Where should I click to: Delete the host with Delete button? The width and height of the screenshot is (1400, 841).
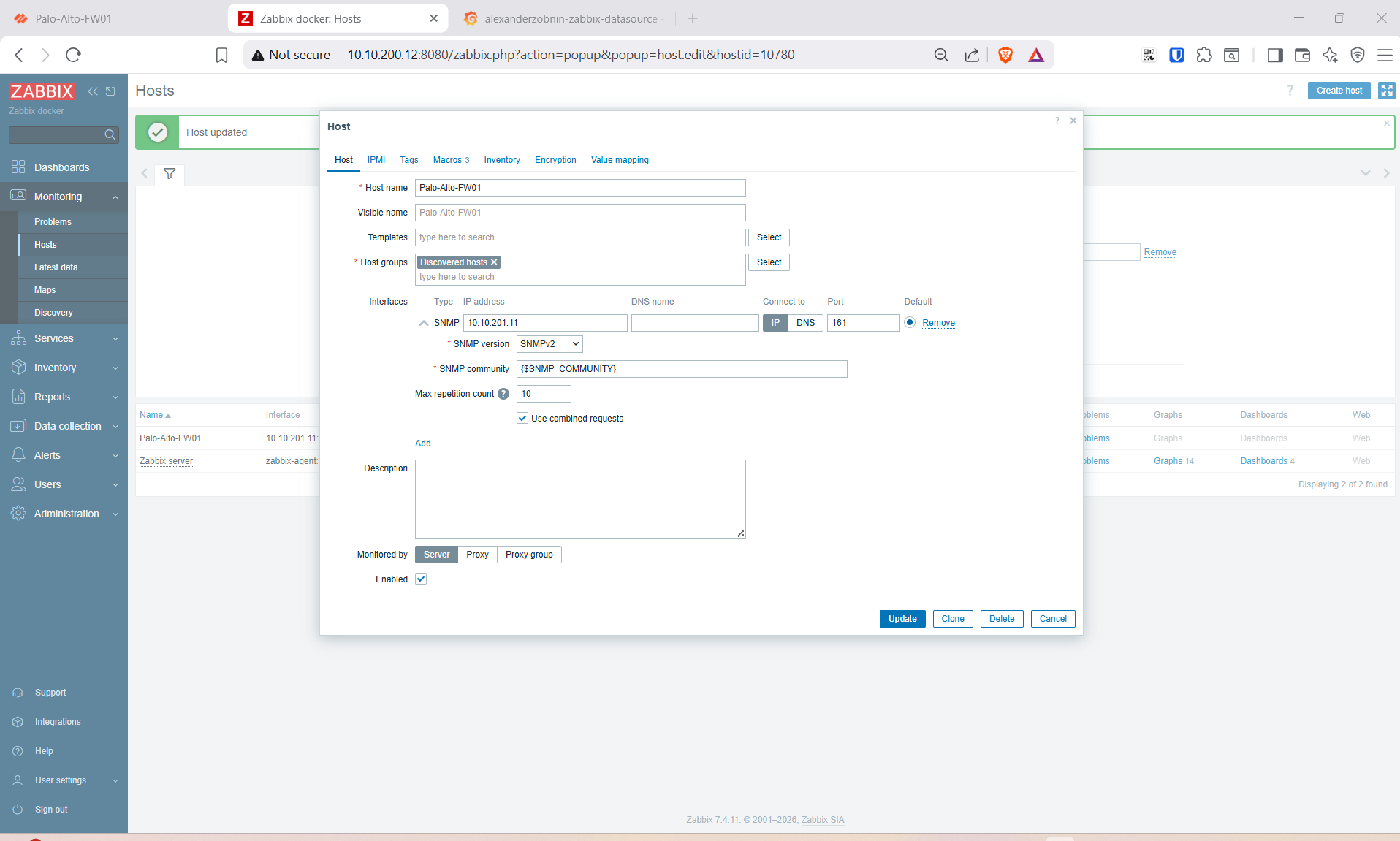1002,619
